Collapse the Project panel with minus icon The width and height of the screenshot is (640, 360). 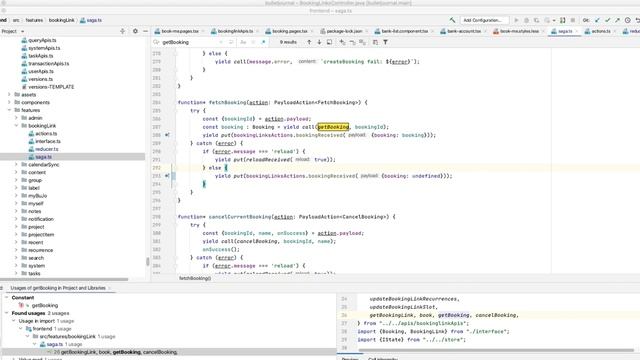pos(145,31)
